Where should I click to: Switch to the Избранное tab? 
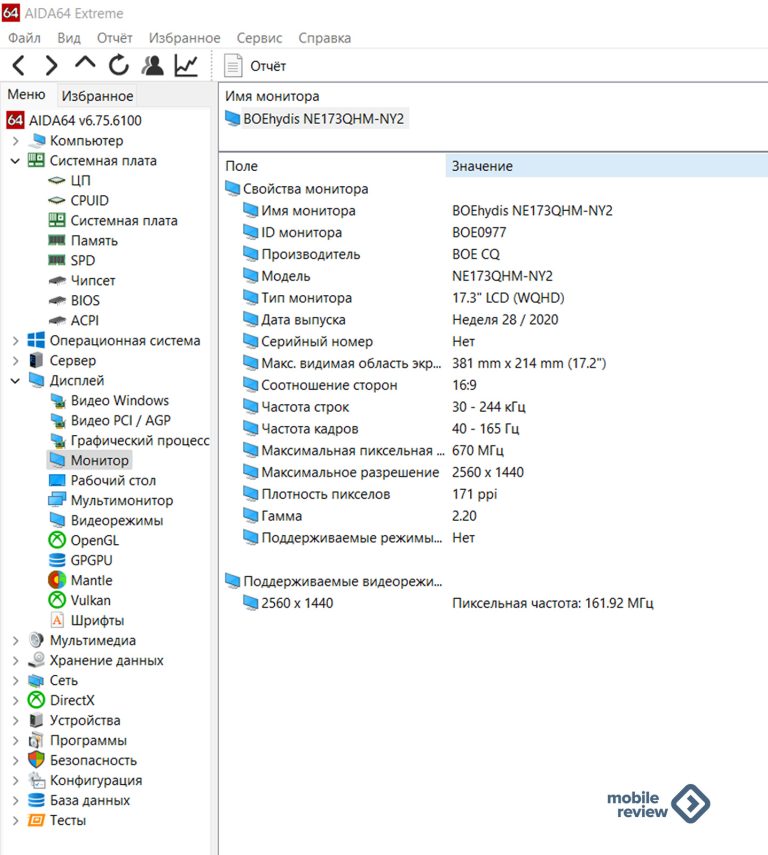click(97, 96)
